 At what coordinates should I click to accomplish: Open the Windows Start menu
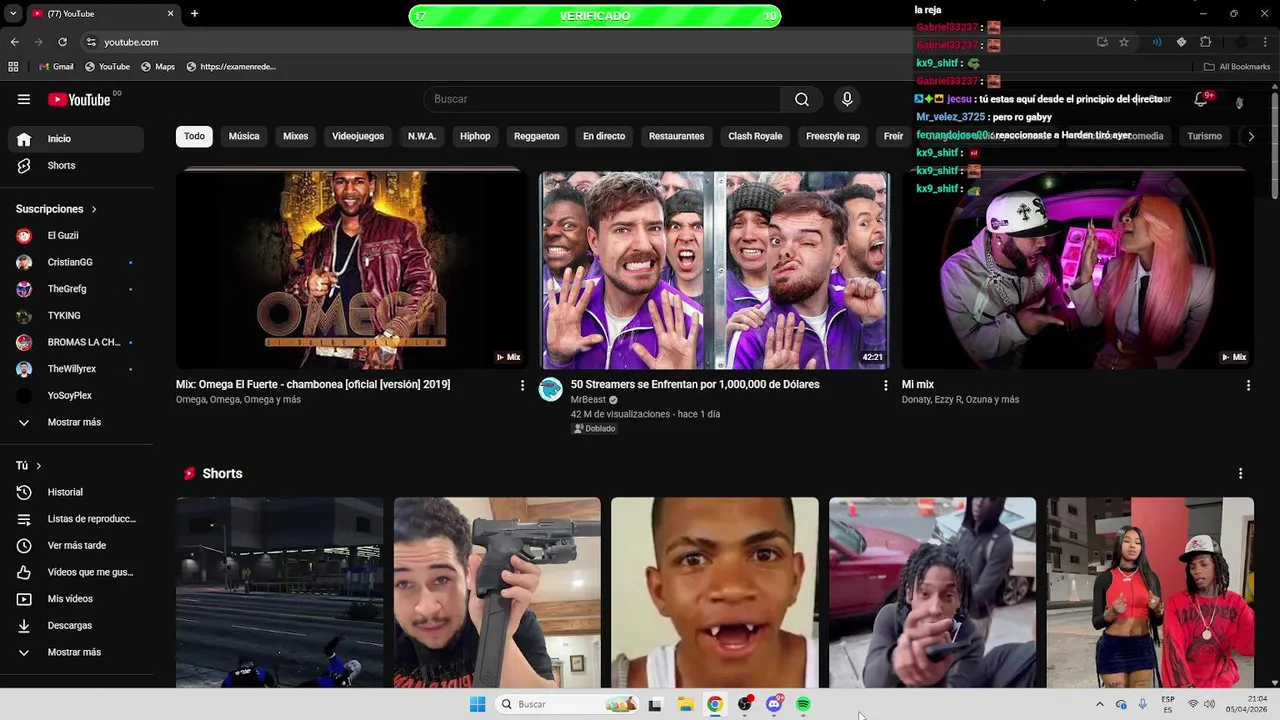click(x=478, y=704)
